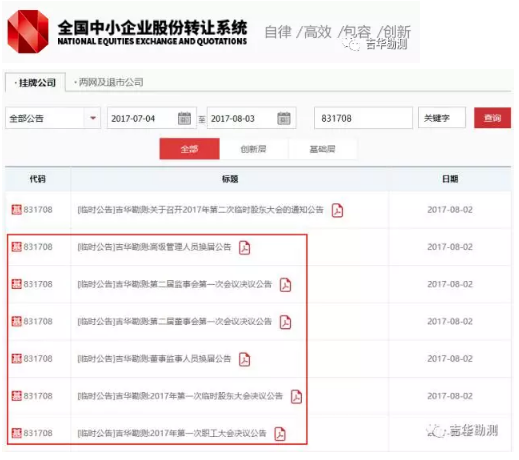
Task: Click date 2017-08-02 in 高级管理人员换届公告 row
Action: tap(450, 247)
